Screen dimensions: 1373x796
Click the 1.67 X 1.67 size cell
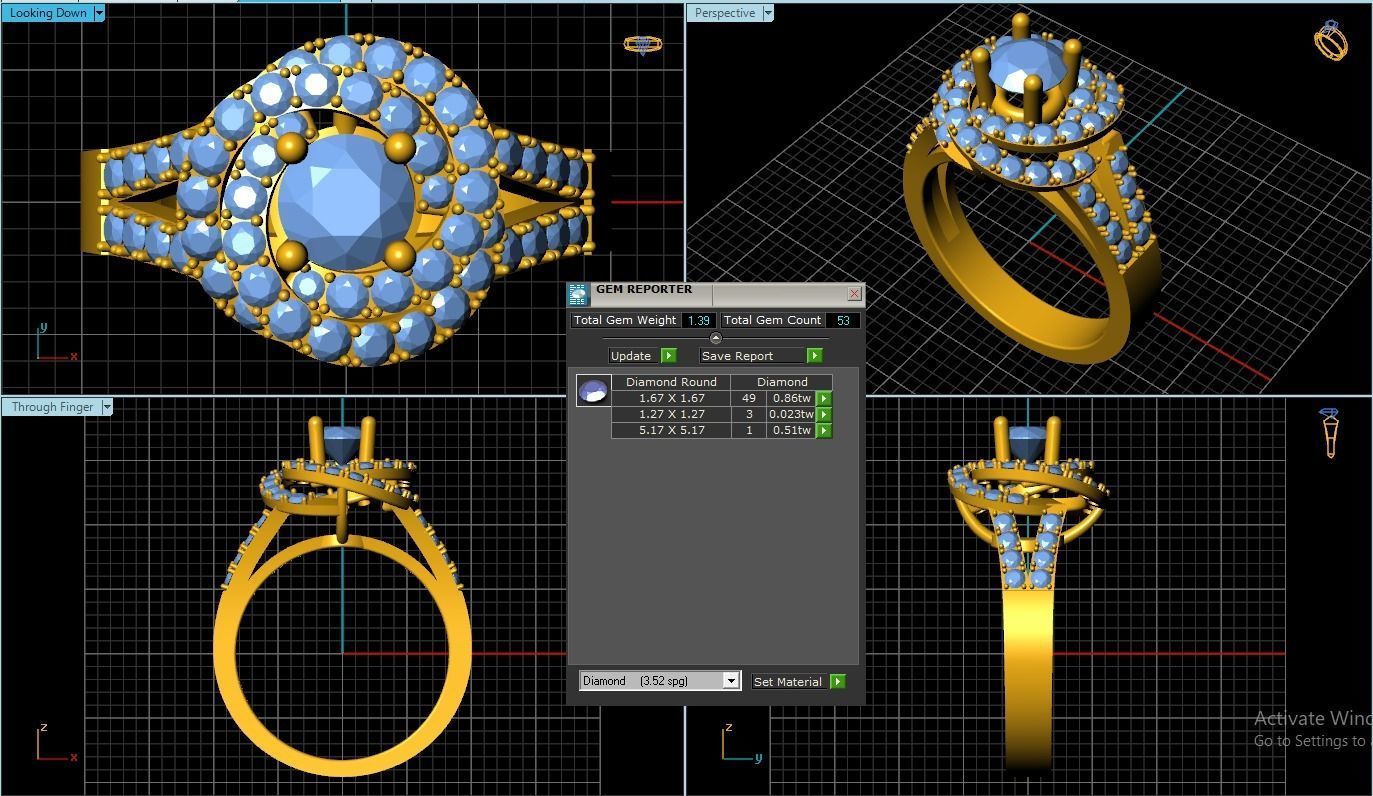click(672, 398)
